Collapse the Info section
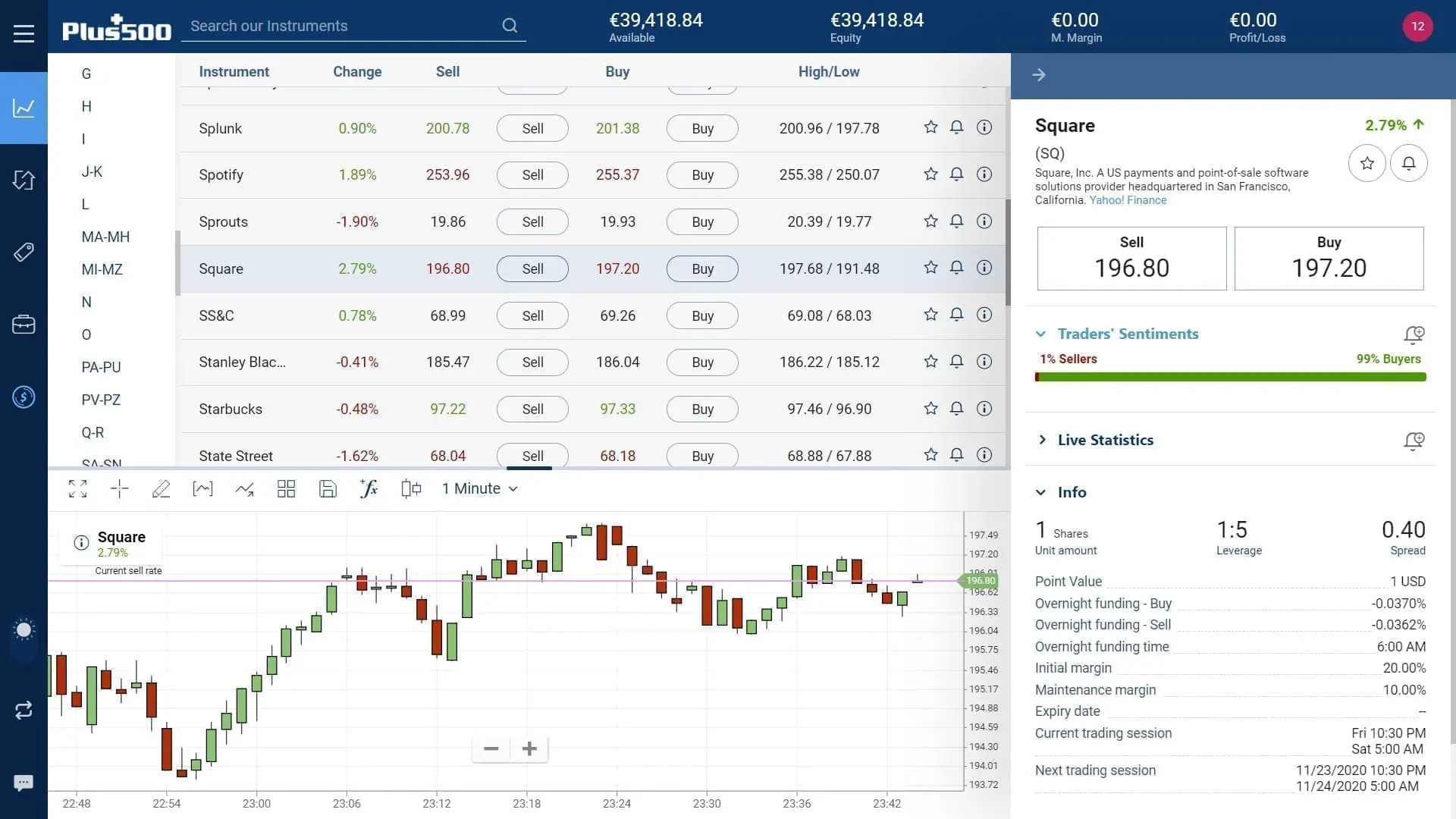 point(1041,492)
